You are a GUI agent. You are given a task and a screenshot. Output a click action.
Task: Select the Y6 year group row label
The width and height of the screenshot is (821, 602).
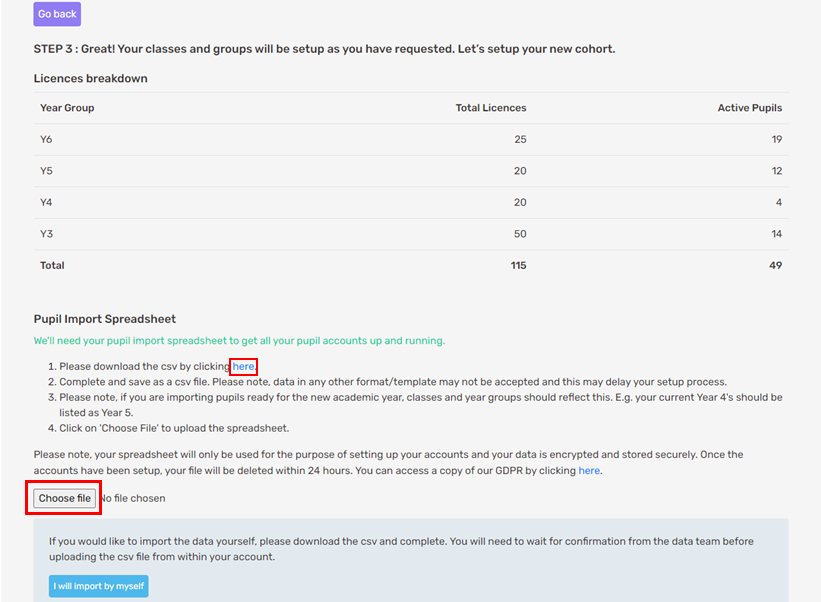click(x=46, y=139)
